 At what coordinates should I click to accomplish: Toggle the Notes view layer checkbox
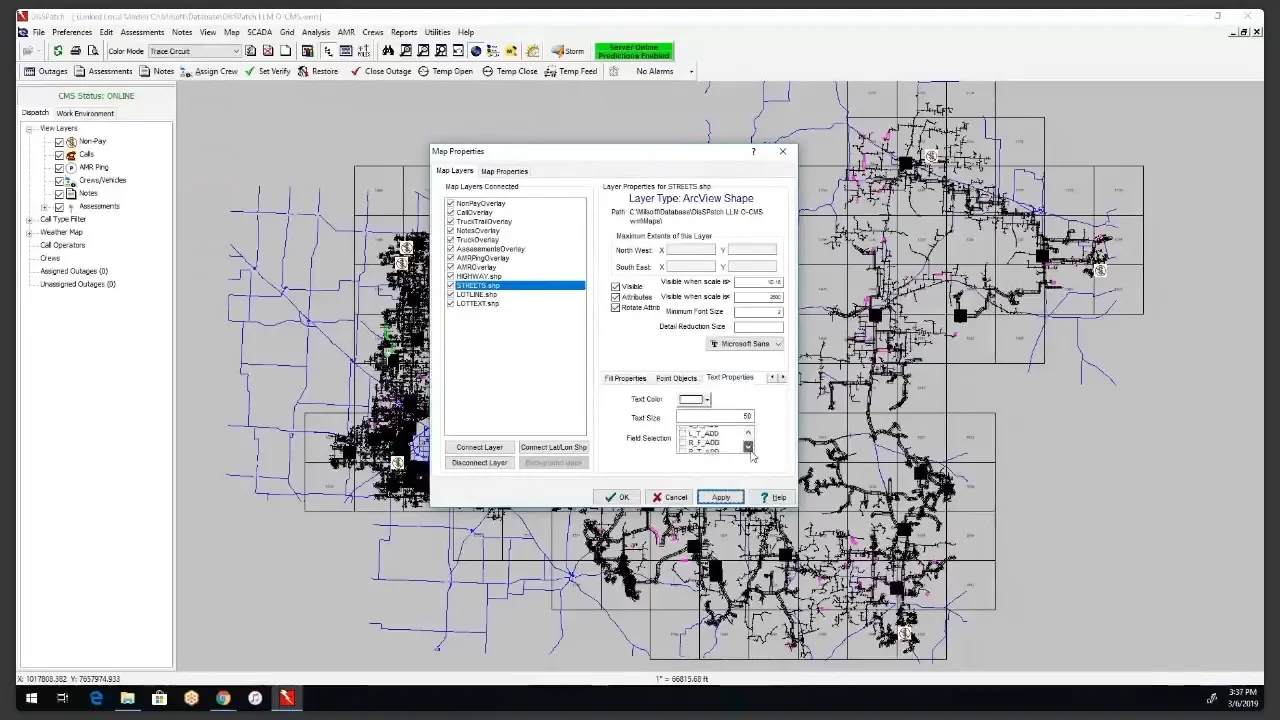point(59,193)
